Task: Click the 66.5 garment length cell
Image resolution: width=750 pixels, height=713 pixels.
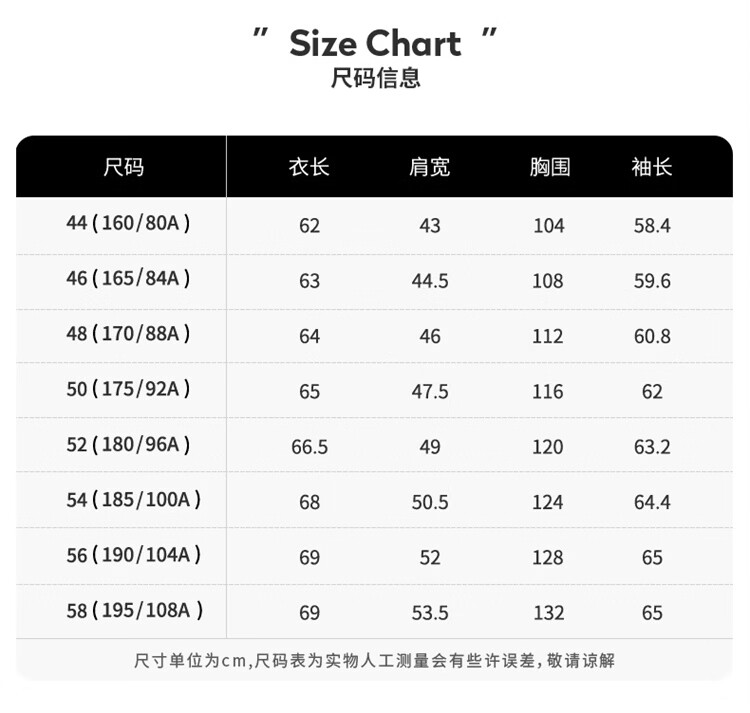Action: (x=309, y=447)
